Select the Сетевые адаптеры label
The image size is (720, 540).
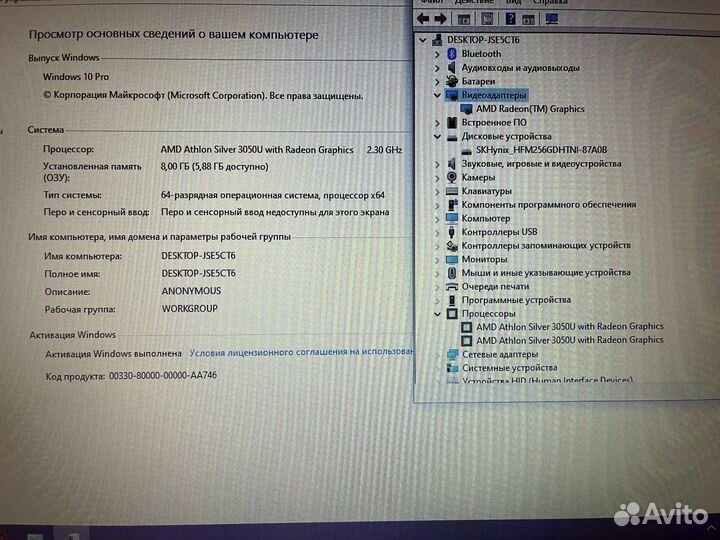click(x=500, y=354)
